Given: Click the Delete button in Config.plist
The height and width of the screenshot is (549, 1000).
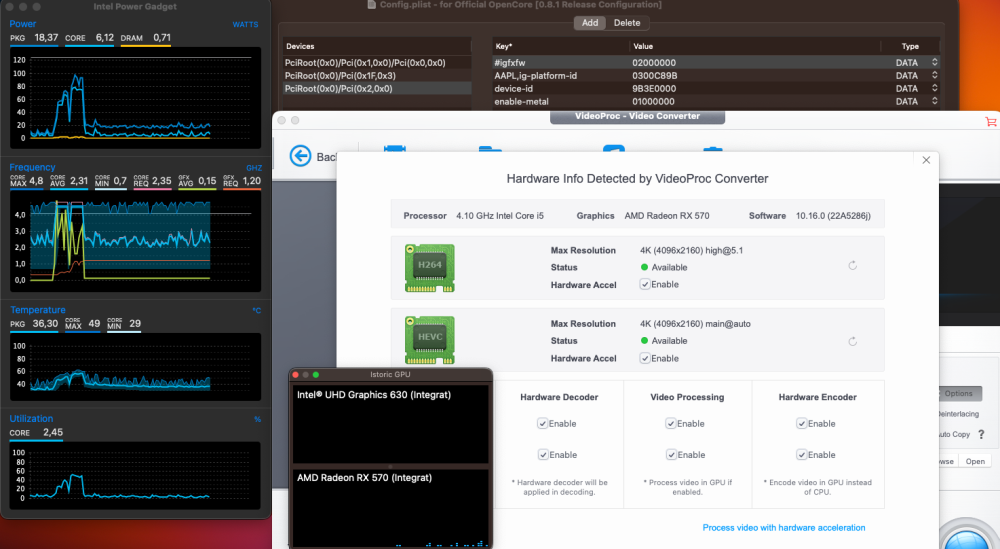Looking at the screenshot, I should pos(627,23).
